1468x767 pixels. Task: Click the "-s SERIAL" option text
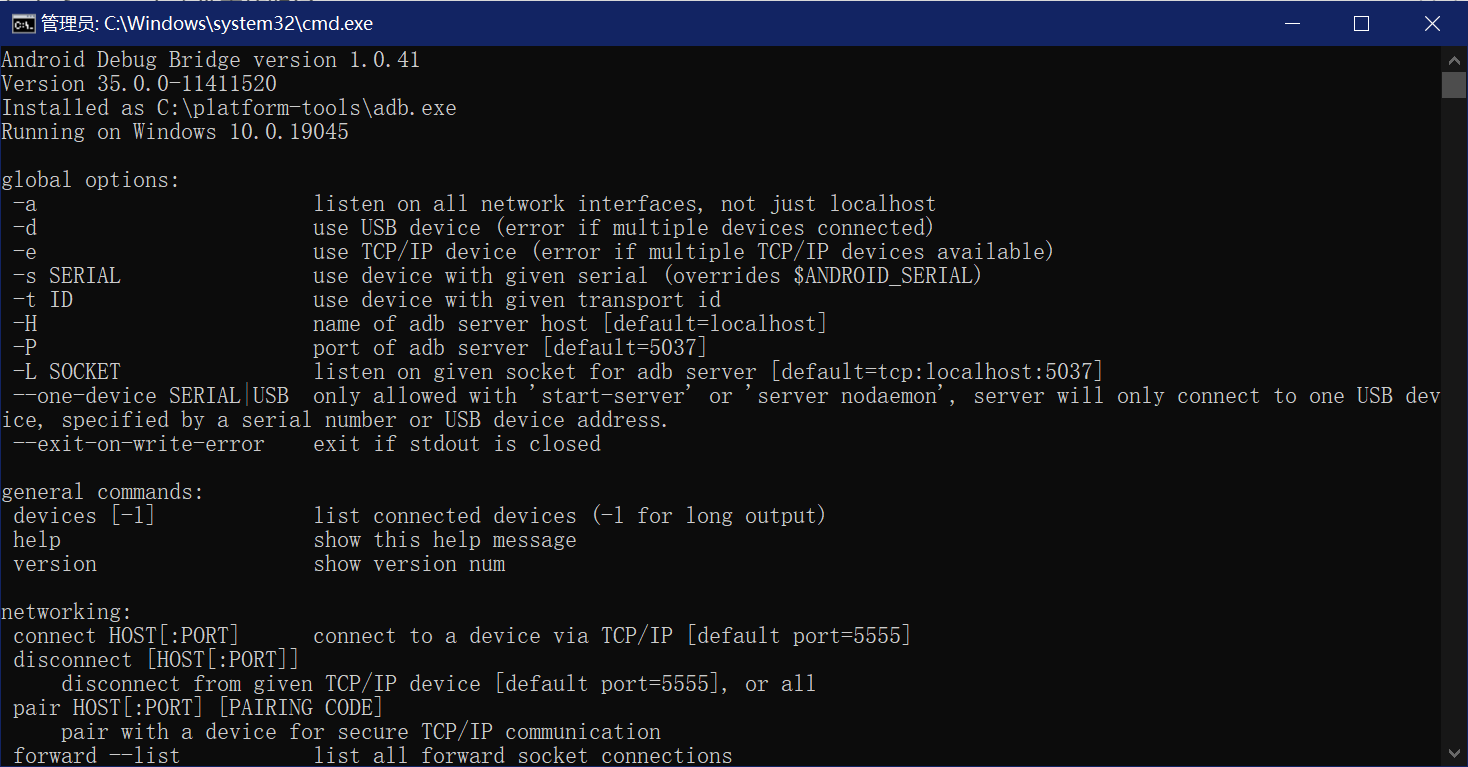click(x=67, y=276)
